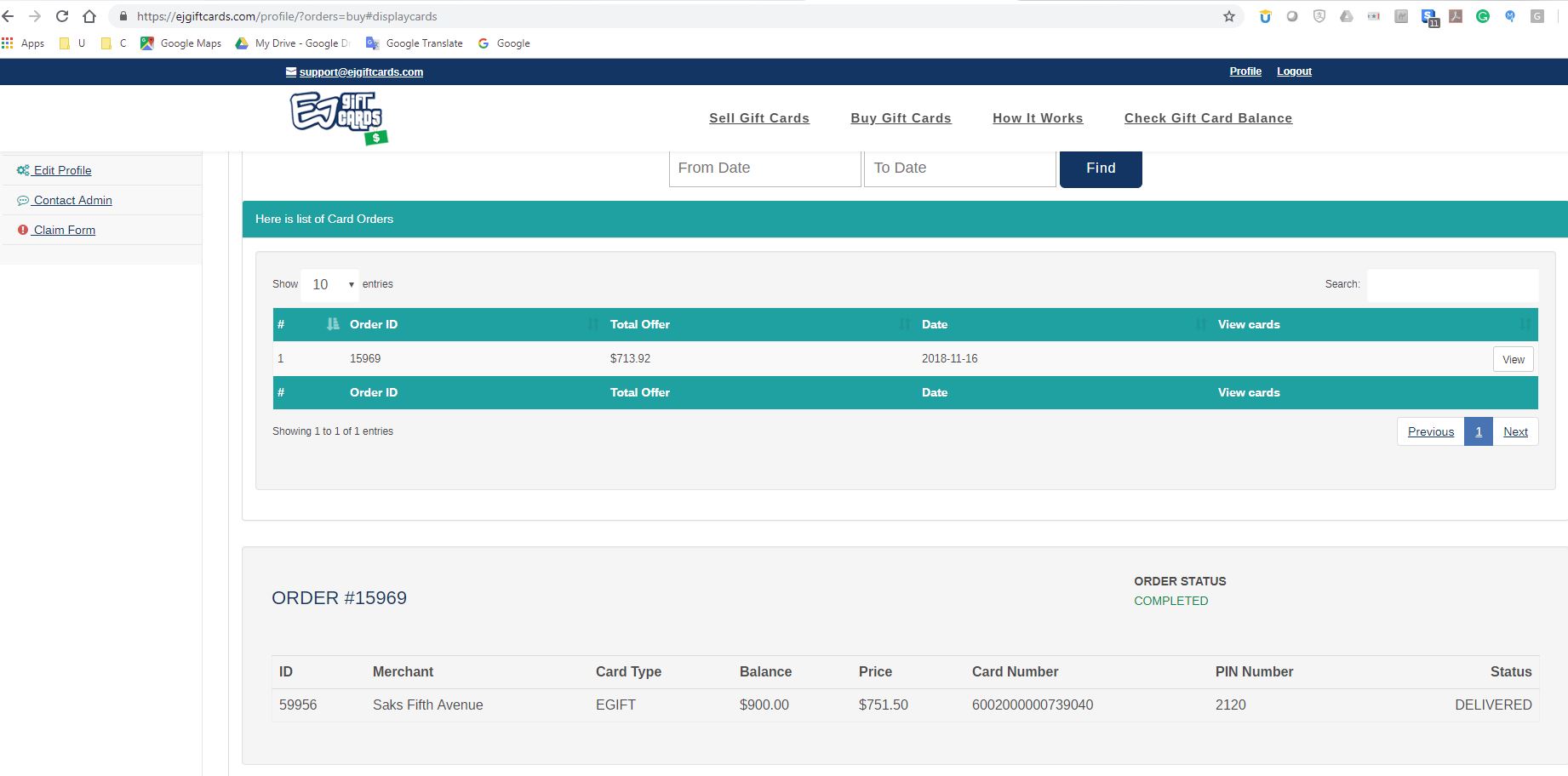The width and height of the screenshot is (1568, 776).
Task: Open the Claim Form link
Action: (x=64, y=230)
